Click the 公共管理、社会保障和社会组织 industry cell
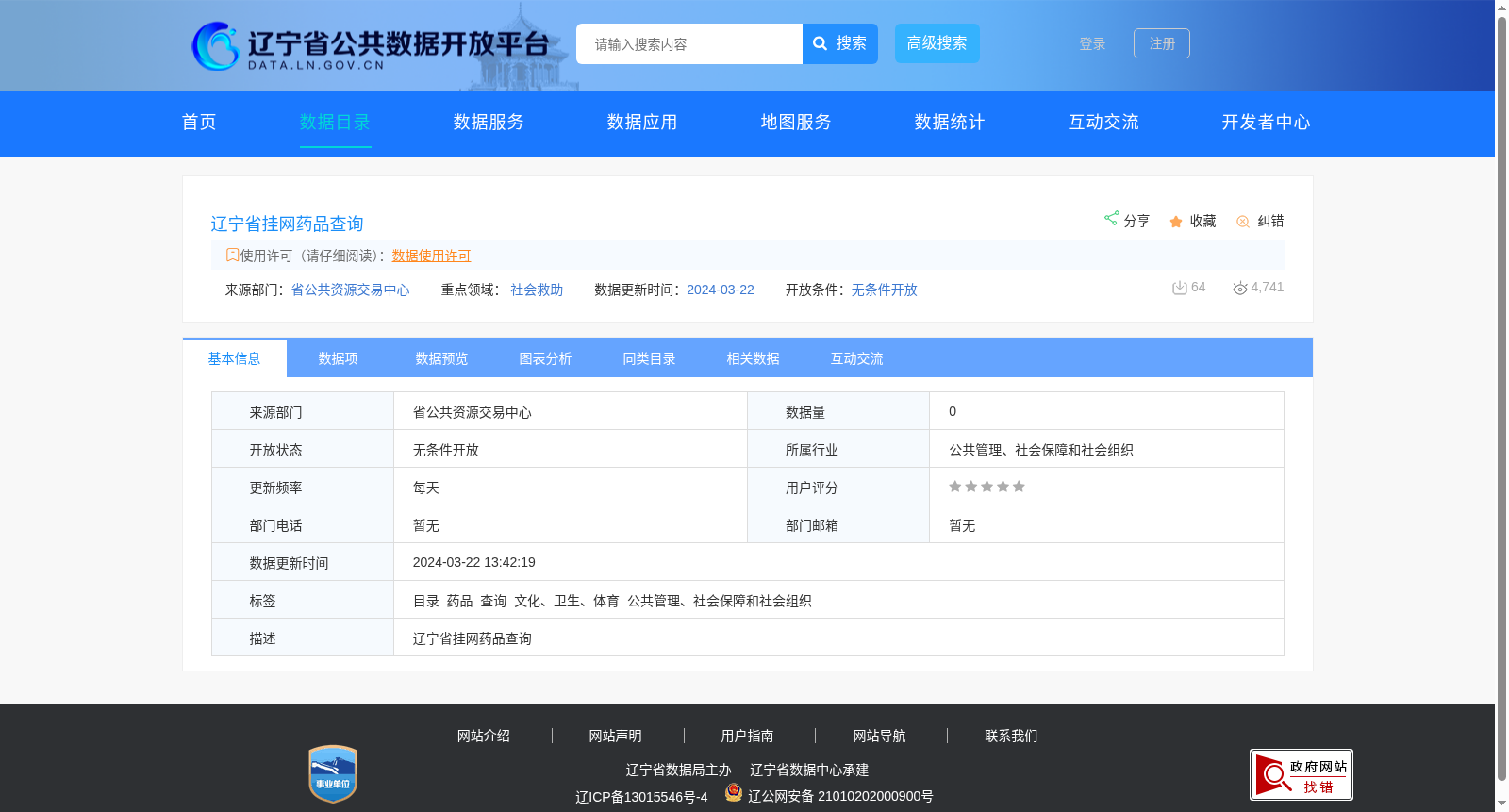The height and width of the screenshot is (812, 1509). coord(1106,450)
